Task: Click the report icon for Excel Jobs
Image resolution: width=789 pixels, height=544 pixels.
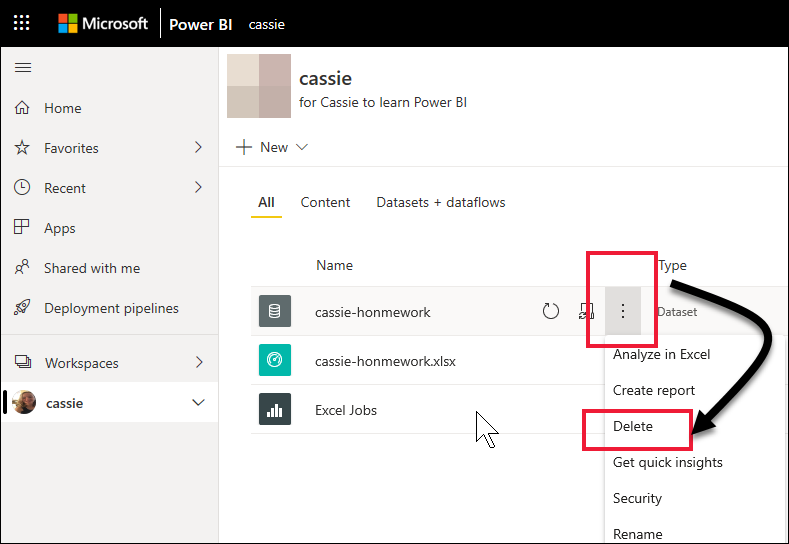Action: click(x=275, y=409)
